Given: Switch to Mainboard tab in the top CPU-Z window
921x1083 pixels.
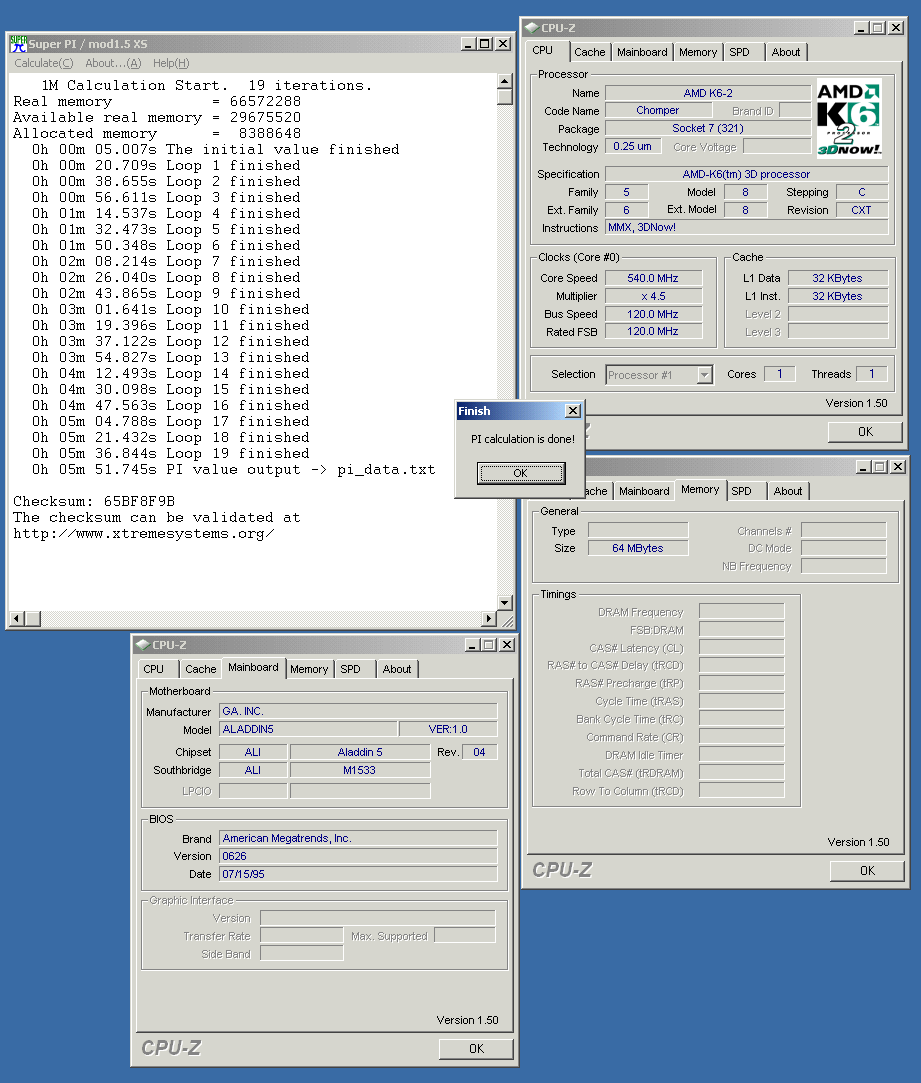Looking at the screenshot, I should [x=642, y=52].
